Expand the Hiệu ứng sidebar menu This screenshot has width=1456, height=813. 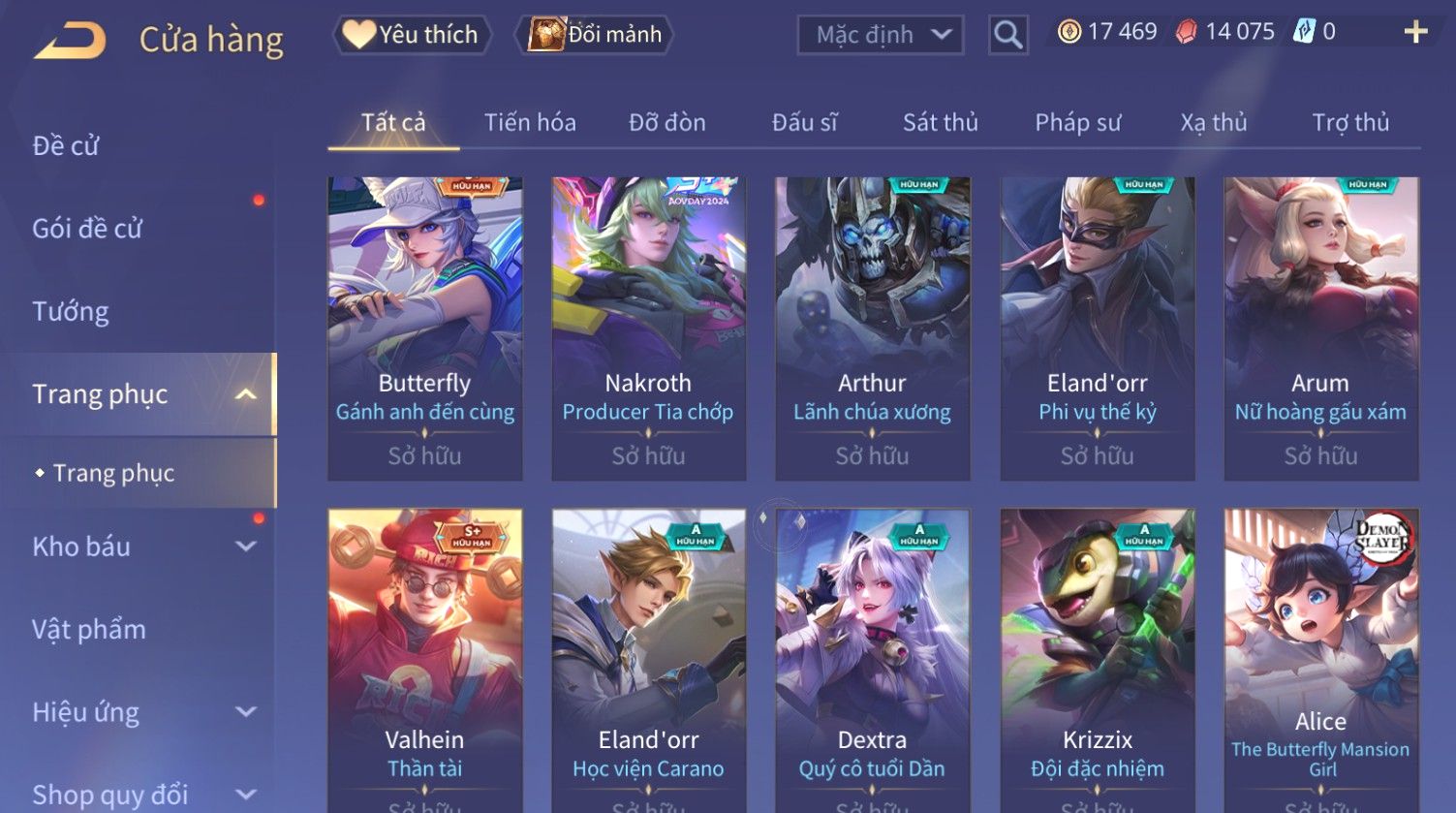click(246, 712)
